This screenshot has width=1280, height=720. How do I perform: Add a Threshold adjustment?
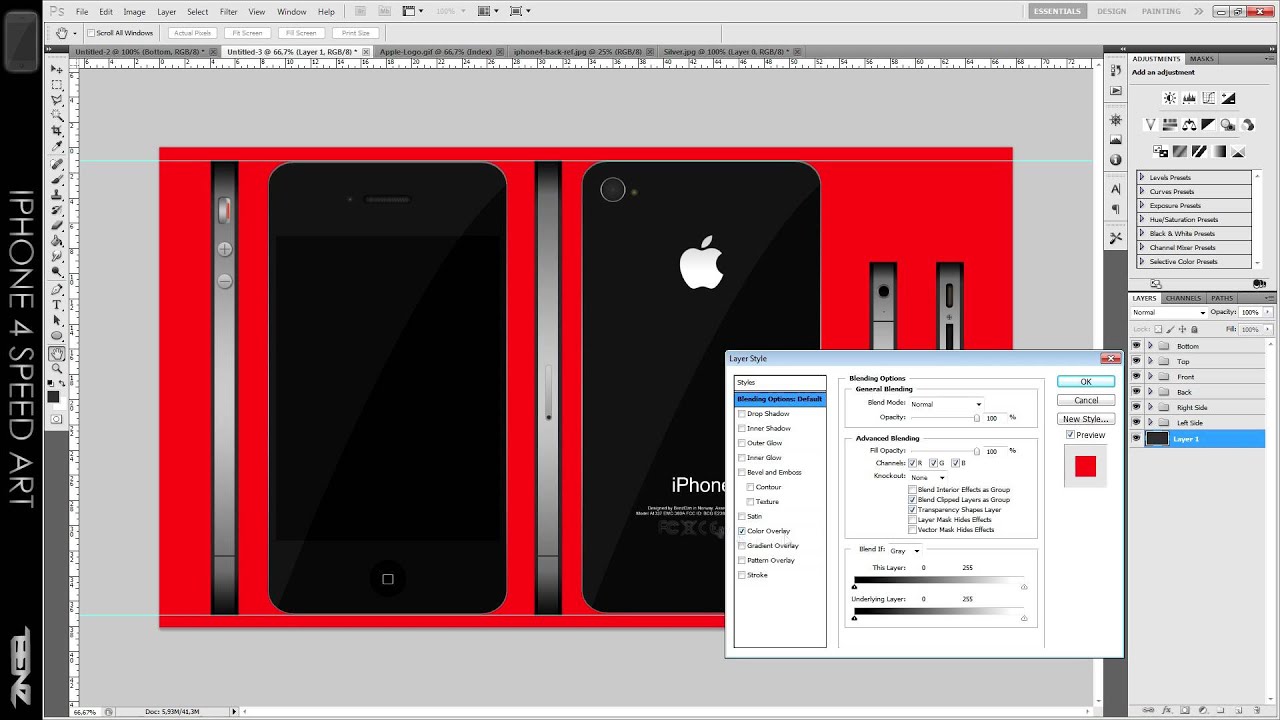(1199, 152)
